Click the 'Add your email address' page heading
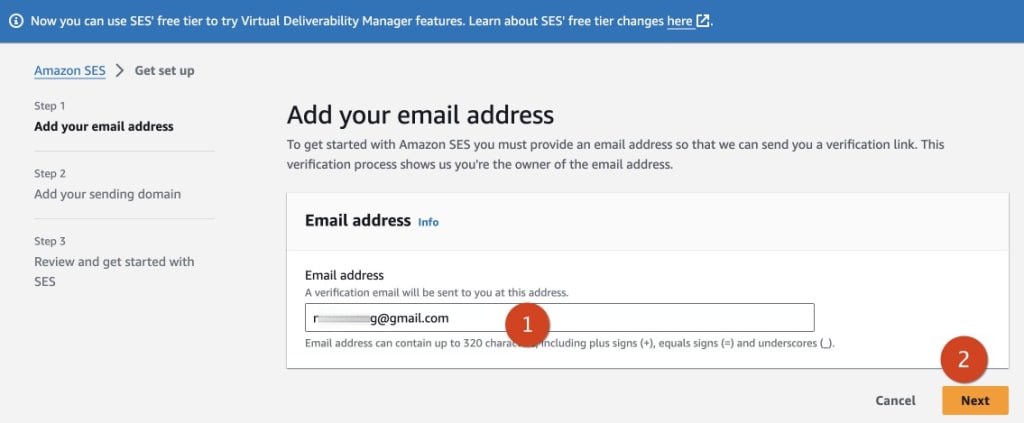 [x=421, y=115]
